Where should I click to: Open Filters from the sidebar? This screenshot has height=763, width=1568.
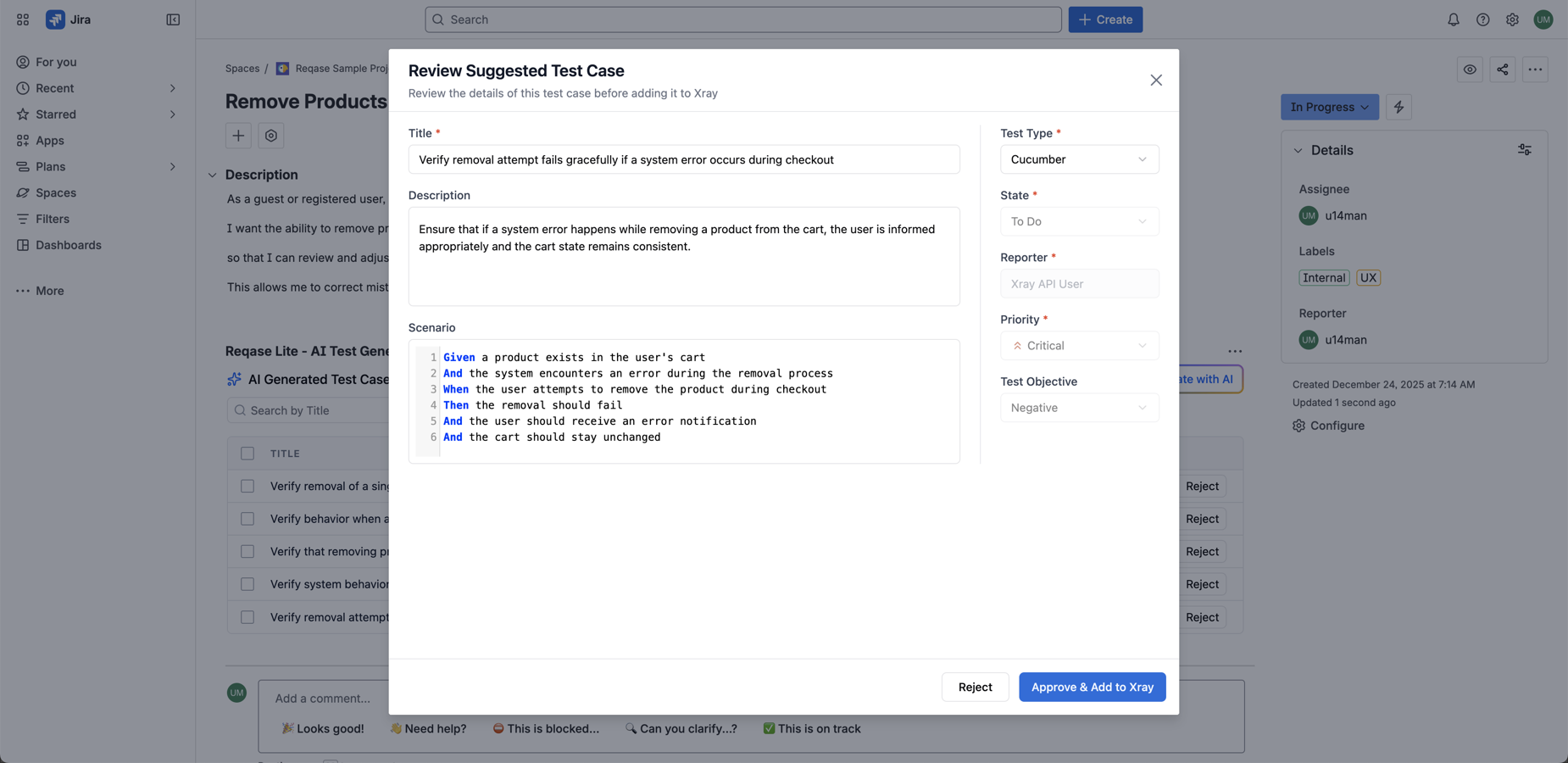pos(52,219)
